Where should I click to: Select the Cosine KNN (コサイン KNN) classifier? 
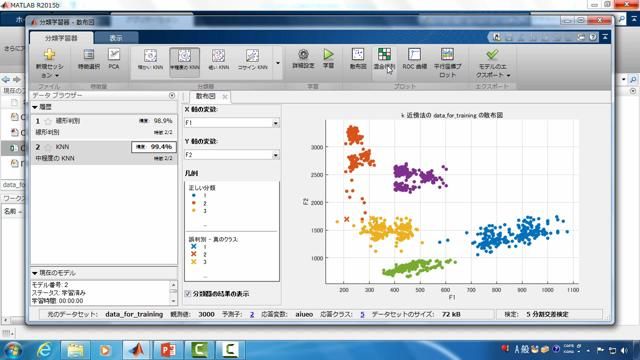(x=253, y=60)
